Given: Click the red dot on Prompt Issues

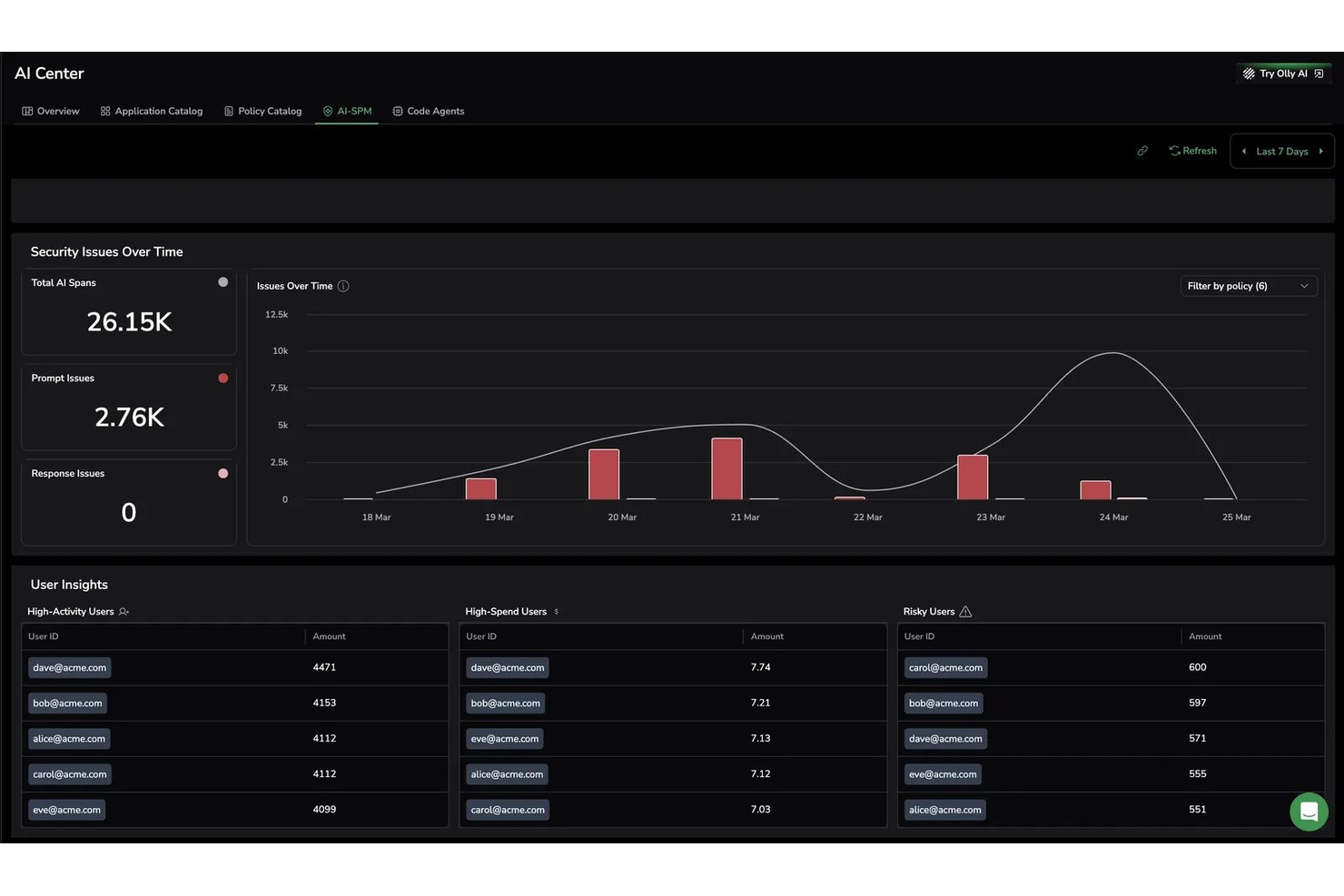Looking at the screenshot, I should pos(223,378).
